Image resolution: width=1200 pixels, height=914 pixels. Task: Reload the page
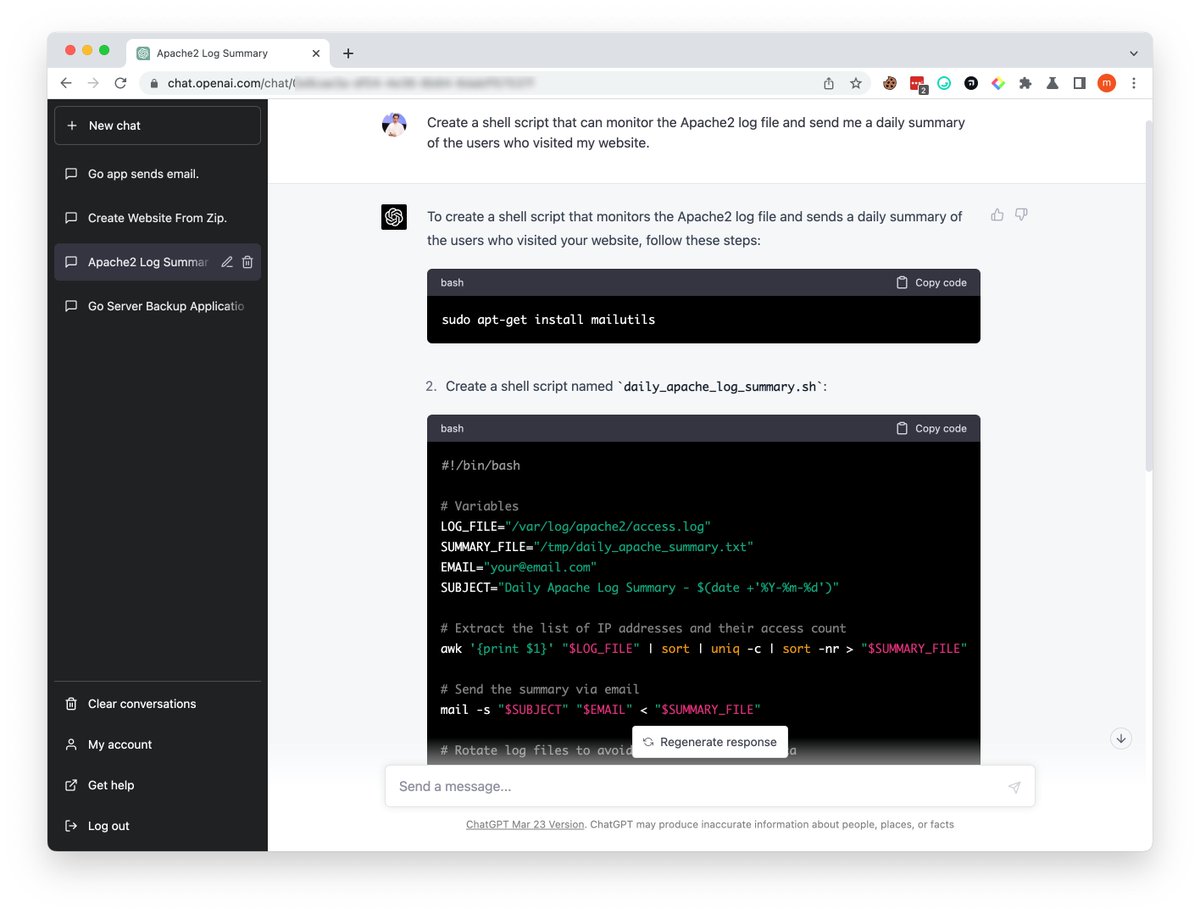[121, 84]
